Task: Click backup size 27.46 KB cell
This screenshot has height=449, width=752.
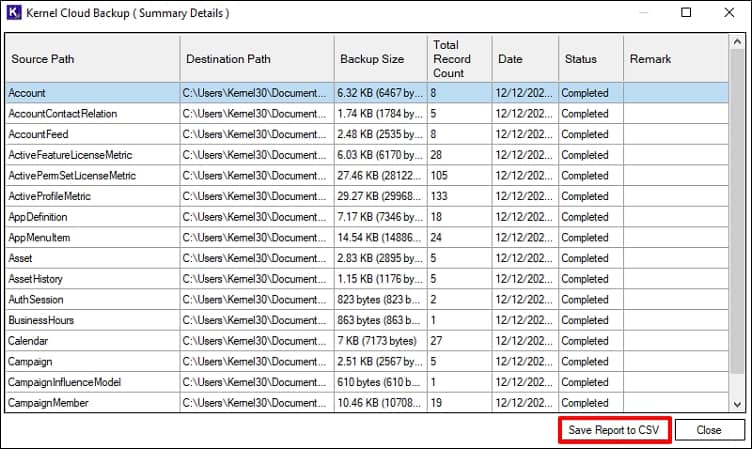Action: [x=381, y=176]
